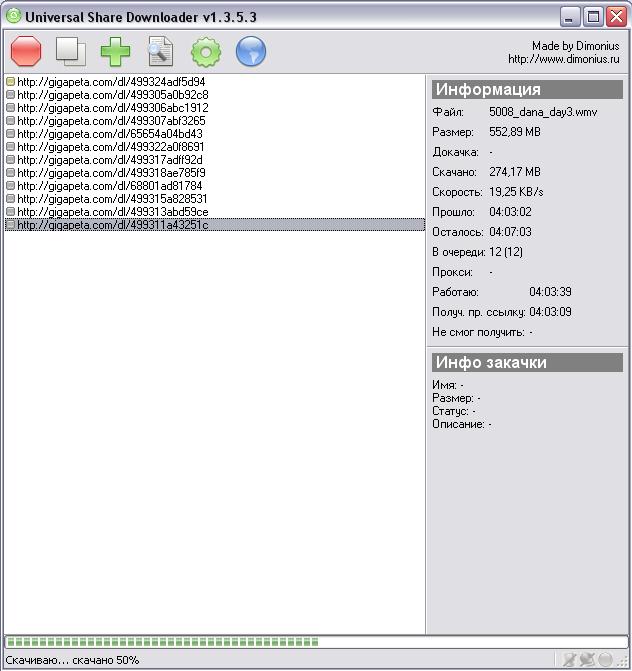
Task: Click the status icon beside 499307abf3265 link
Action: [11, 121]
